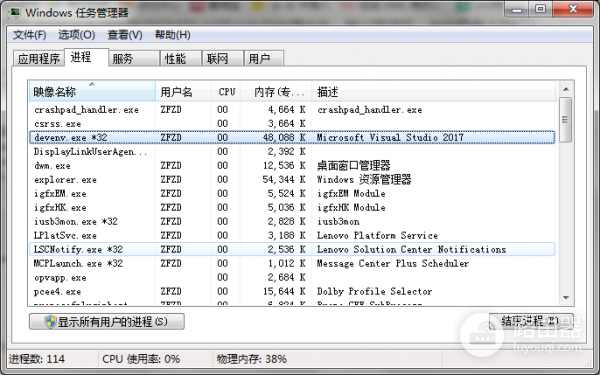The height and width of the screenshot is (375, 600).
Task: Select the 进程 tab
Action: (x=86, y=57)
